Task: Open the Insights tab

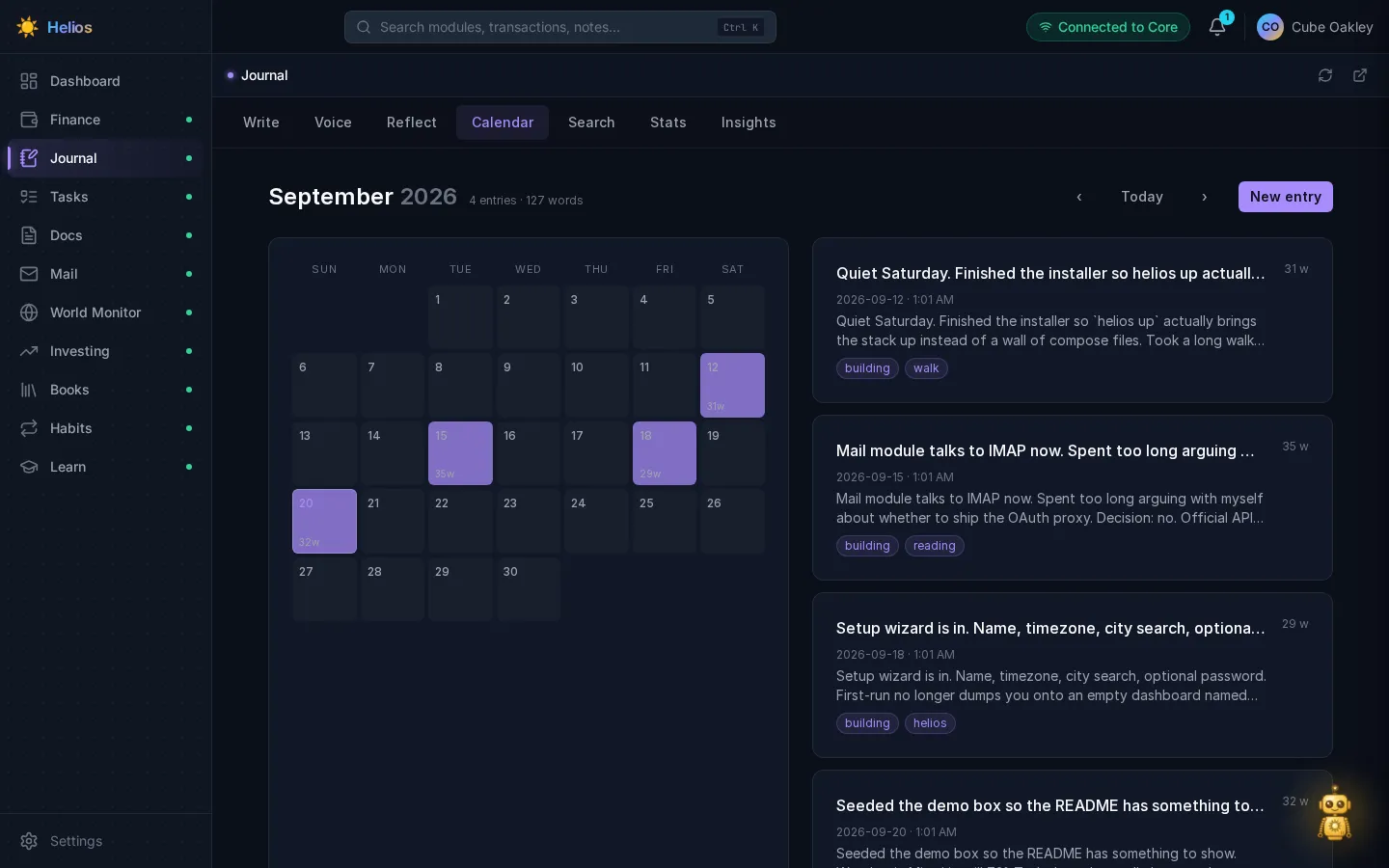Action: (x=749, y=122)
